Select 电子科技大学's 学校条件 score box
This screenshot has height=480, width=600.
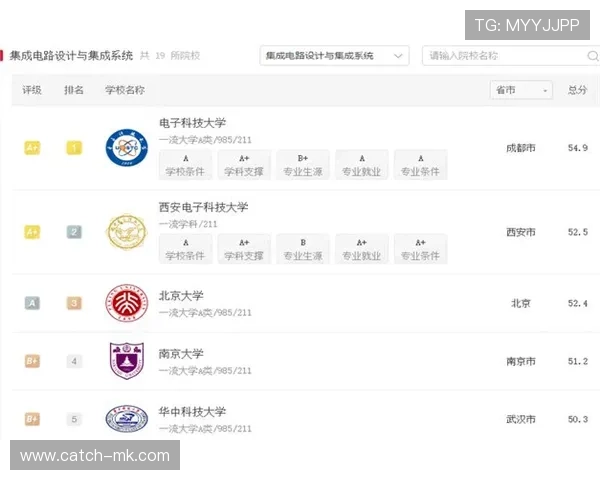click(186, 165)
